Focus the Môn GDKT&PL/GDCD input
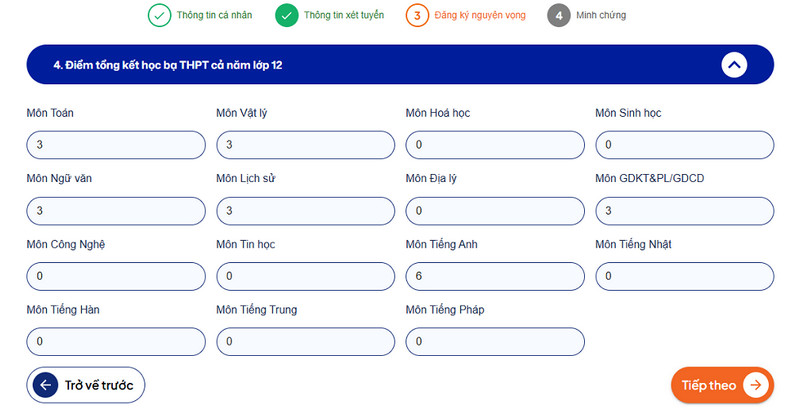The height and width of the screenshot is (410, 800). coord(685,211)
